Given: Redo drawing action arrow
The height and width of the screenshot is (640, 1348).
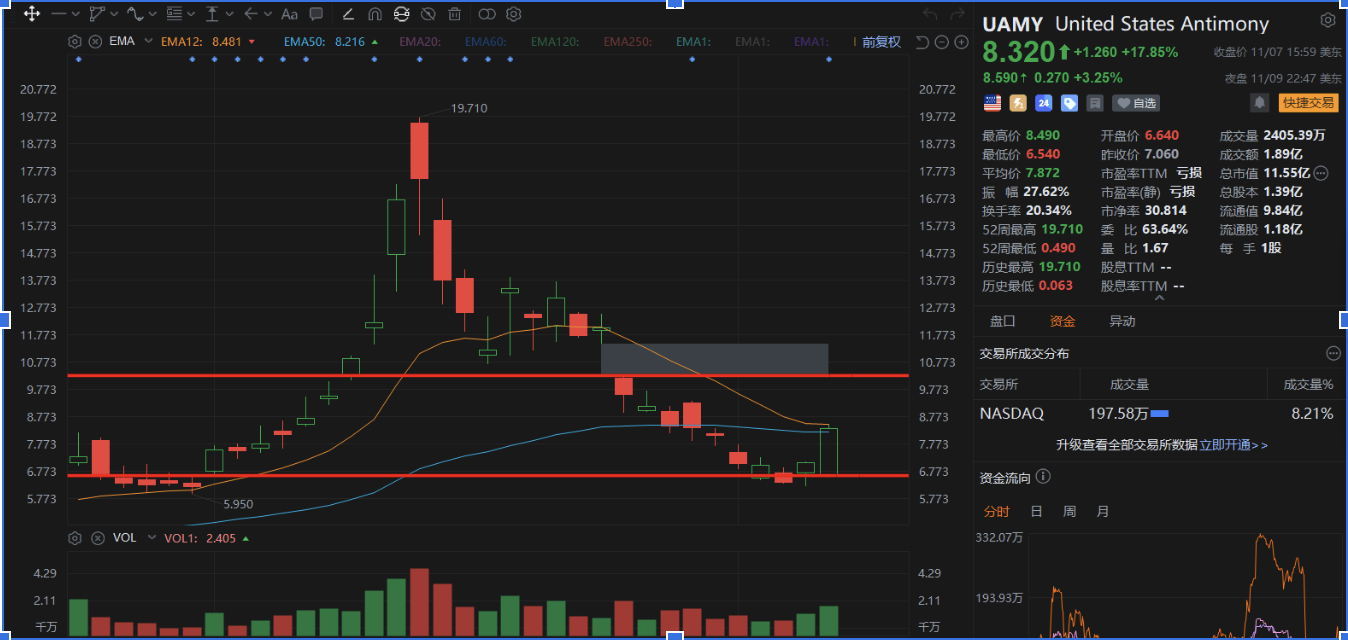Looking at the screenshot, I should [x=957, y=14].
